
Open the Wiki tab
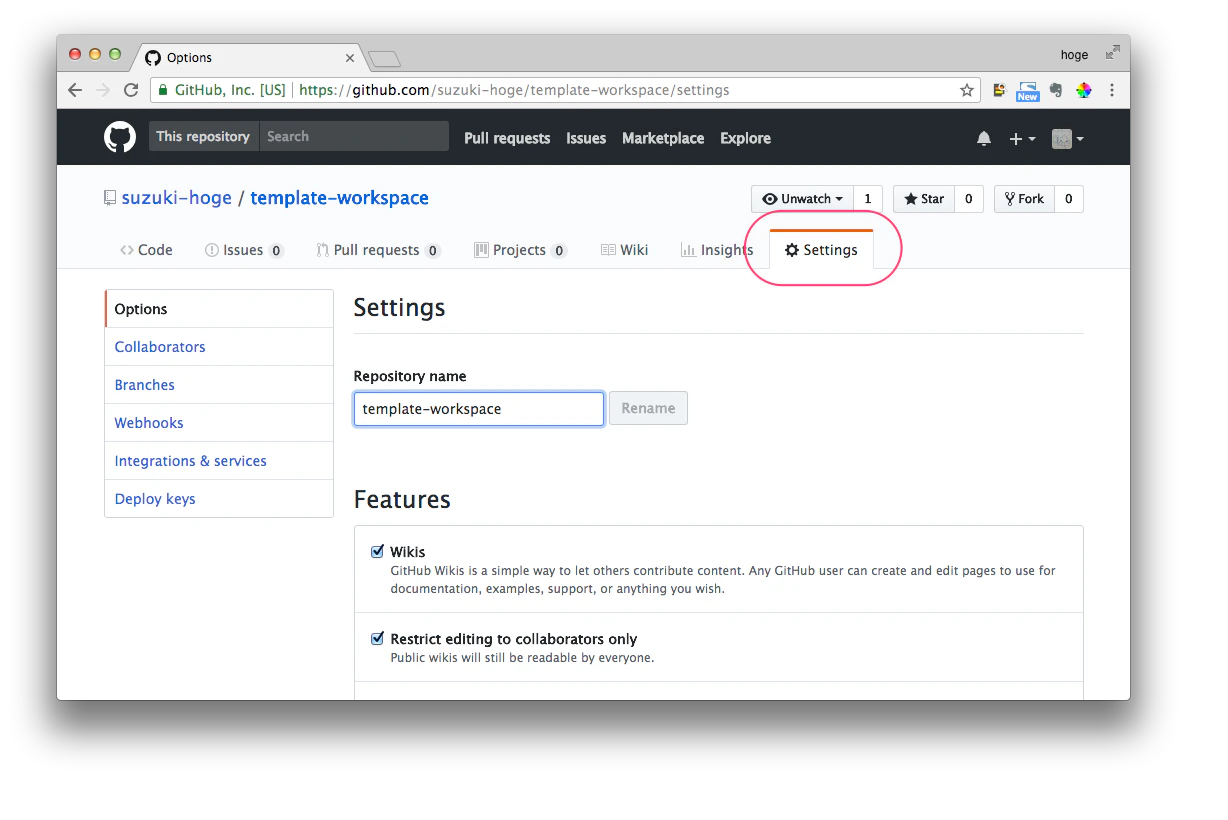pos(624,250)
